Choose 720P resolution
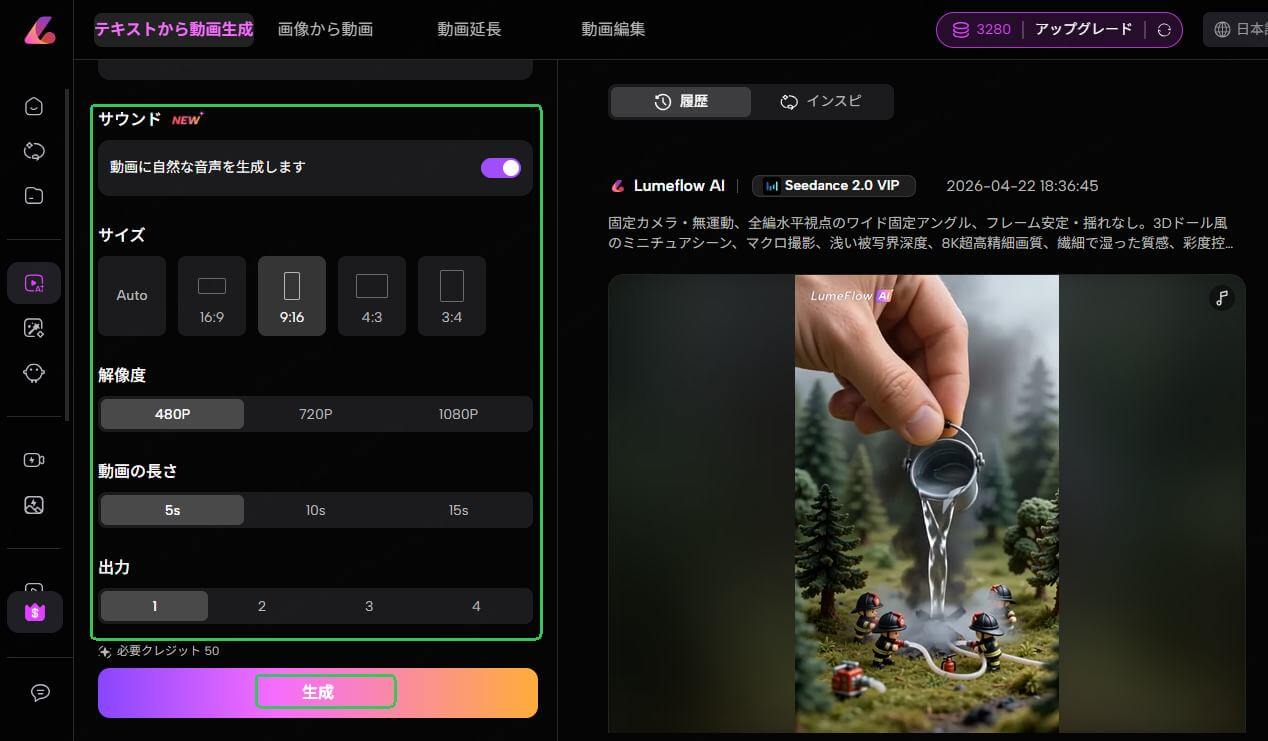1268x741 pixels. click(x=316, y=414)
